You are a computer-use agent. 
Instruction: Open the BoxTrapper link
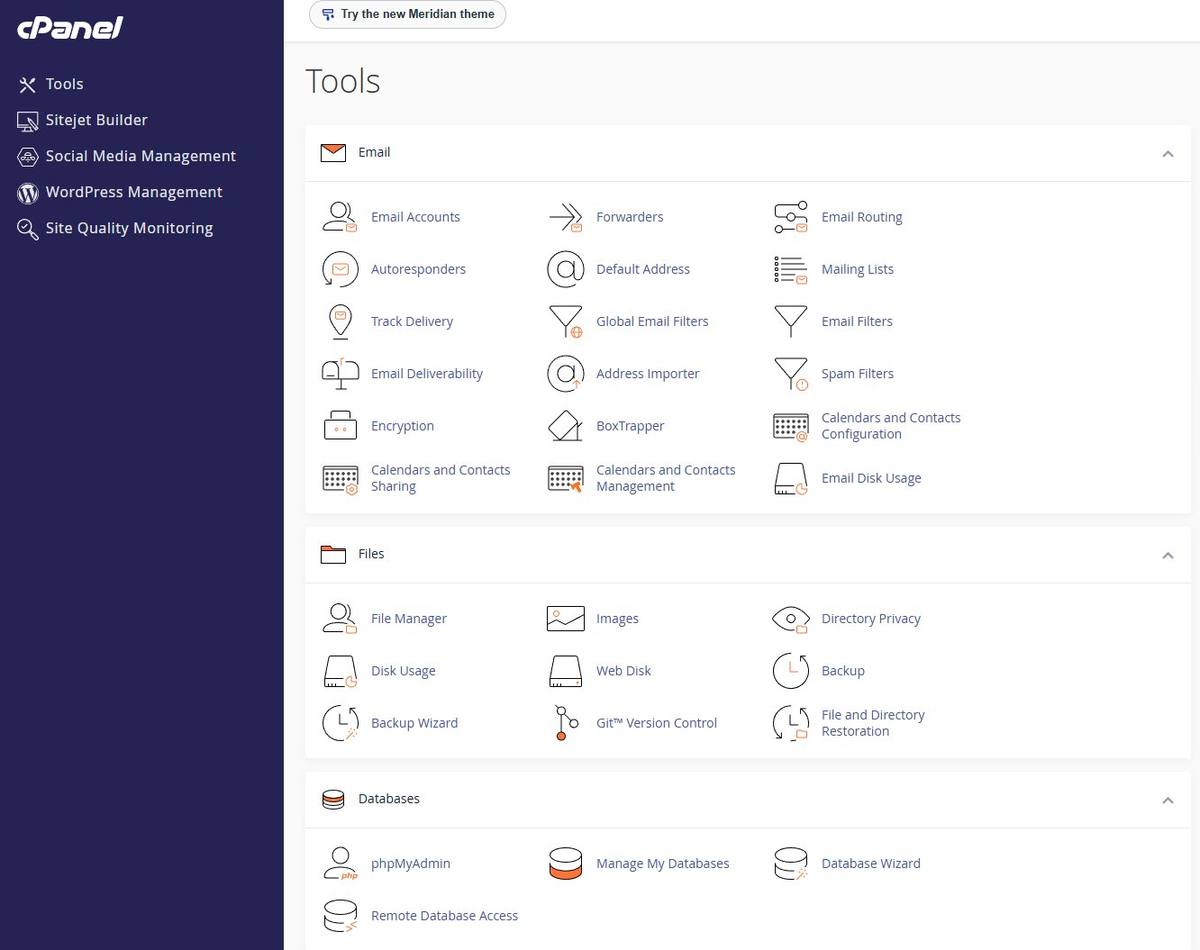[x=630, y=425]
